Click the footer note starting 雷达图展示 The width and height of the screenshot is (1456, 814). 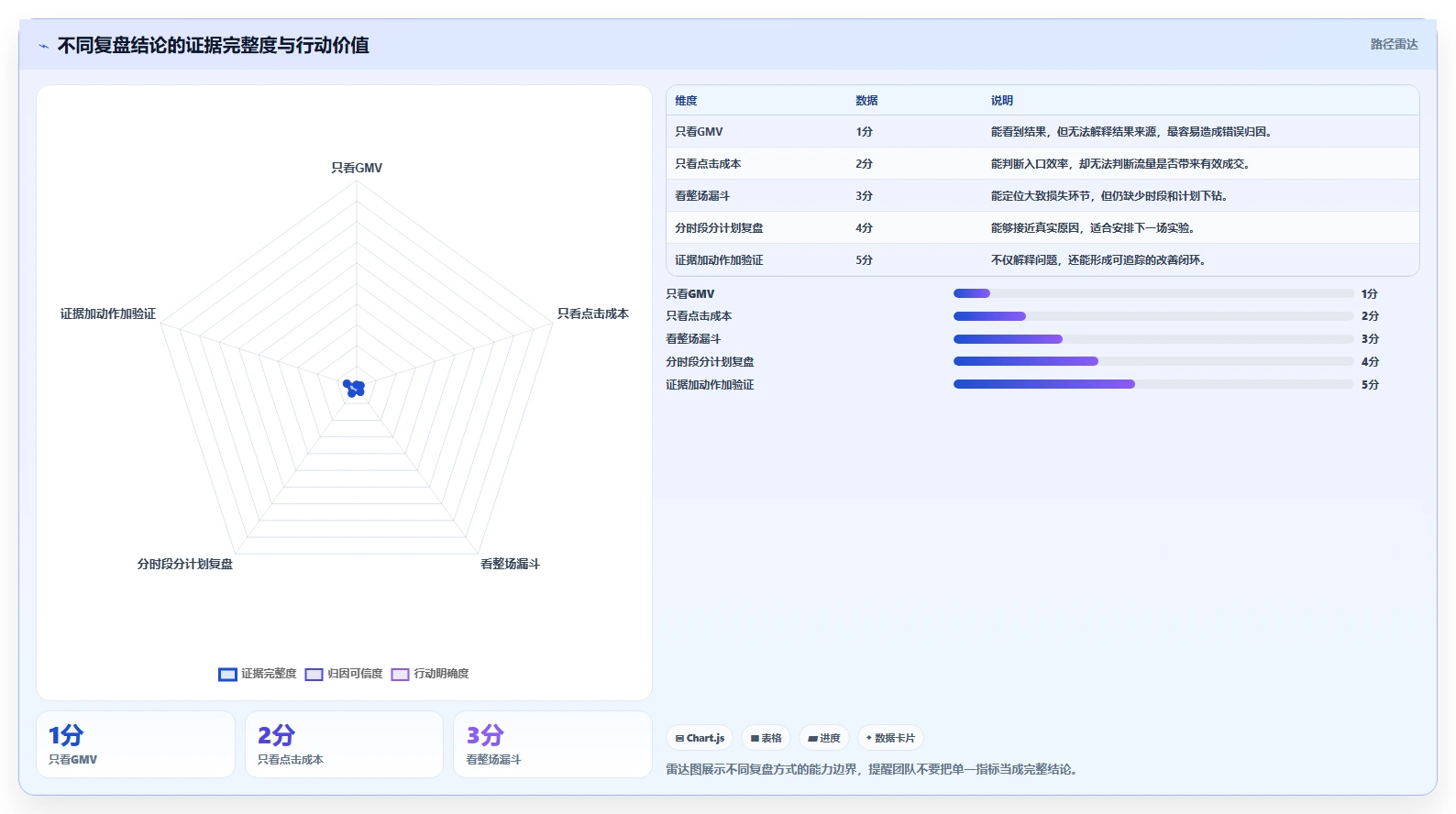pyautogui.click(x=874, y=770)
